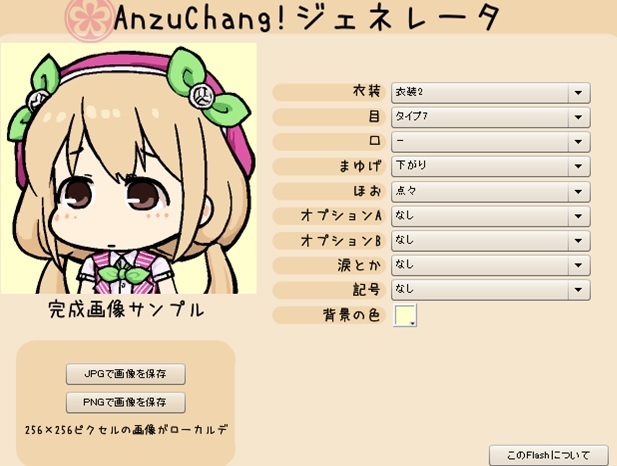Click the arrow on the 下がり combo box
Screen dimensions: 617x466
click(578, 166)
